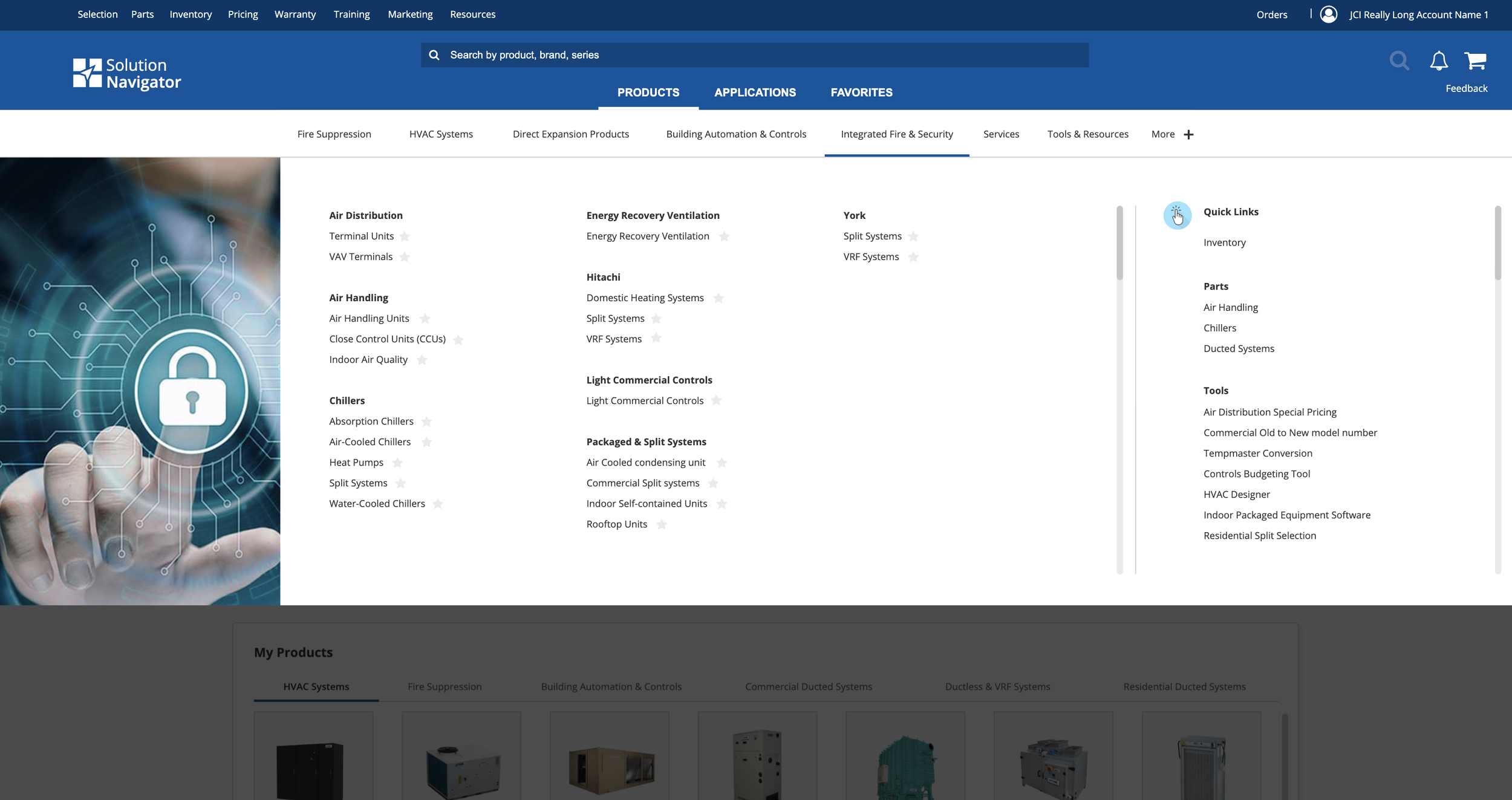The image size is (1512, 800).
Task: Expand the More menu
Action: 1172,134
